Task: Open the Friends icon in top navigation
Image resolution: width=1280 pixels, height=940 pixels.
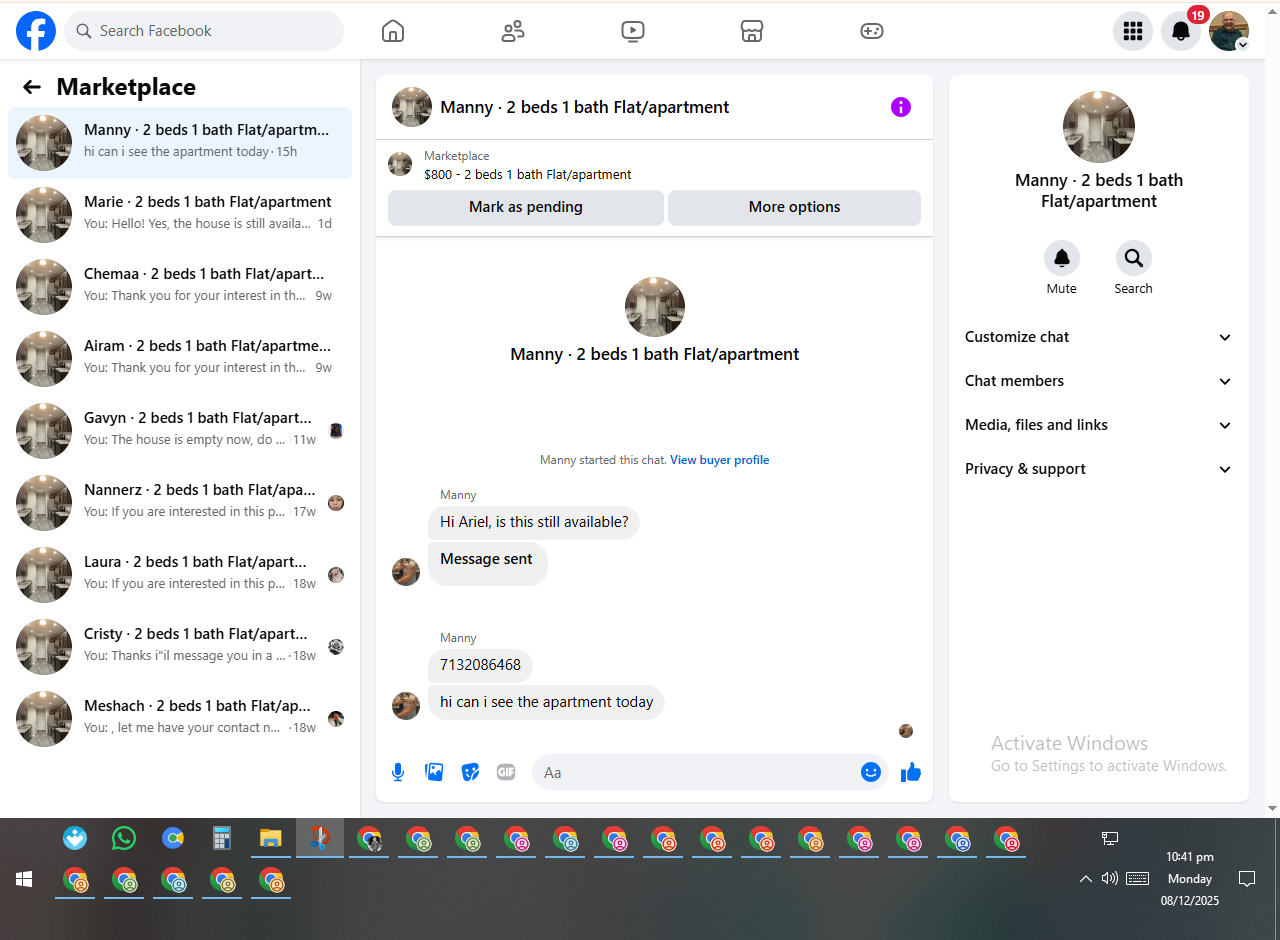Action: coord(513,31)
